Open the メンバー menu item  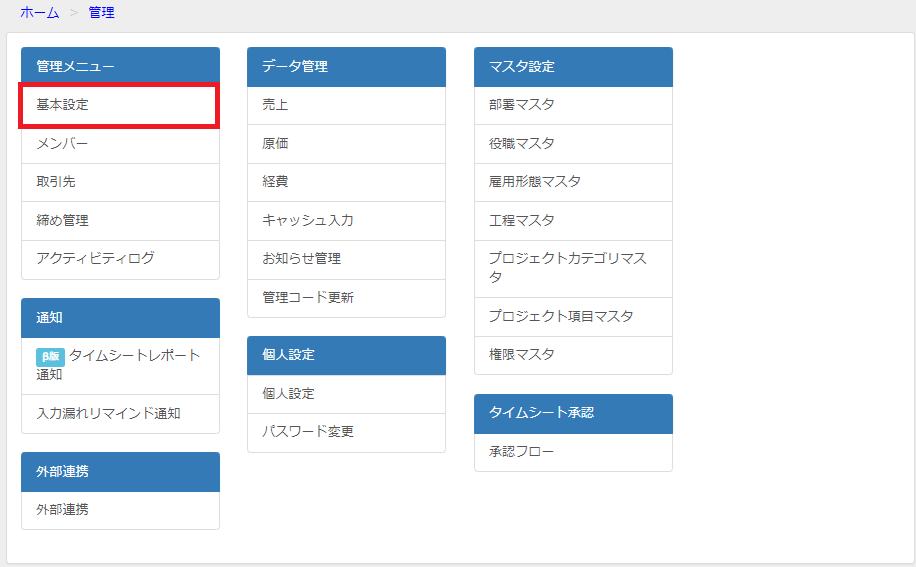point(120,144)
